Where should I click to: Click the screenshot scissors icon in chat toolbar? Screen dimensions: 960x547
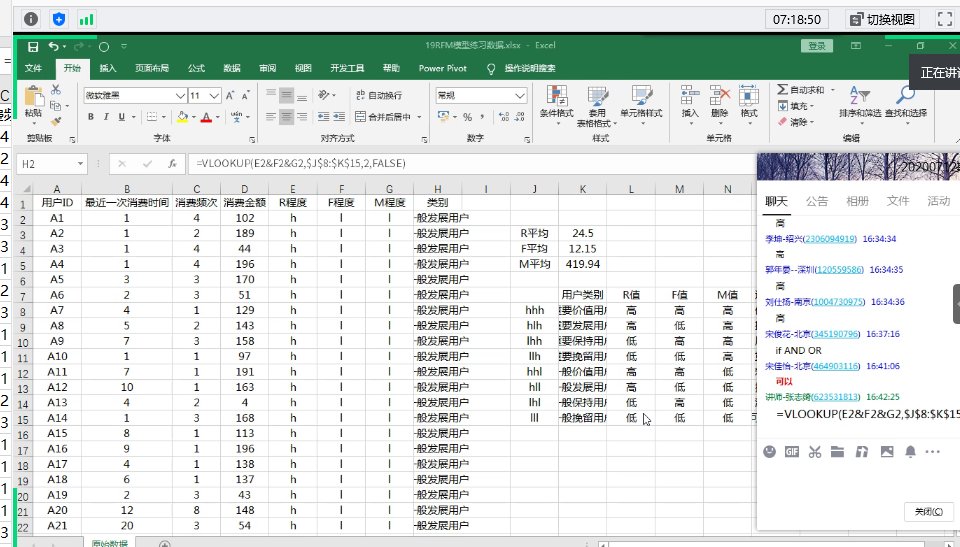(x=814, y=452)
